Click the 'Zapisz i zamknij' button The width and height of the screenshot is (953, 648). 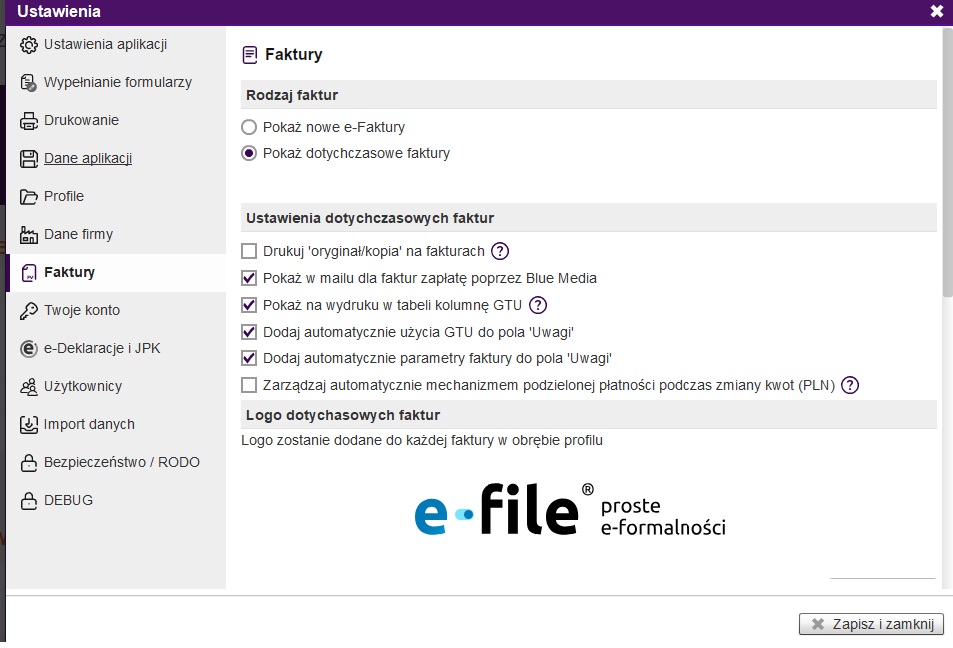tap(871, 624)
